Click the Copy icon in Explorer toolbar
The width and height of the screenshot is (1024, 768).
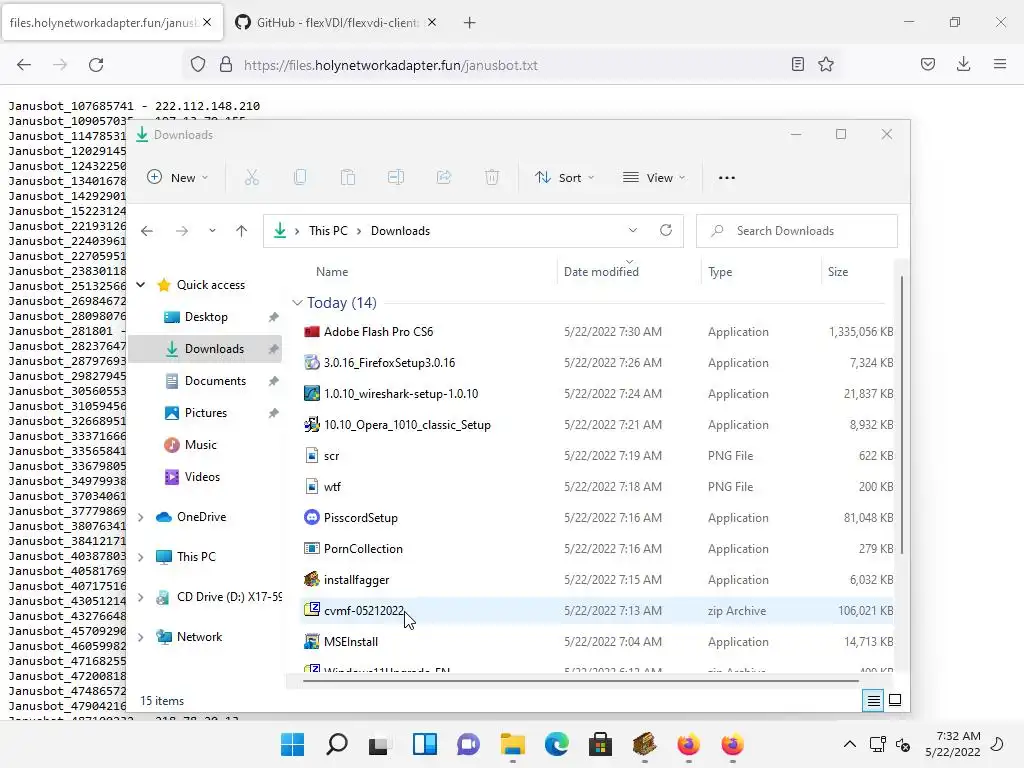300,178
